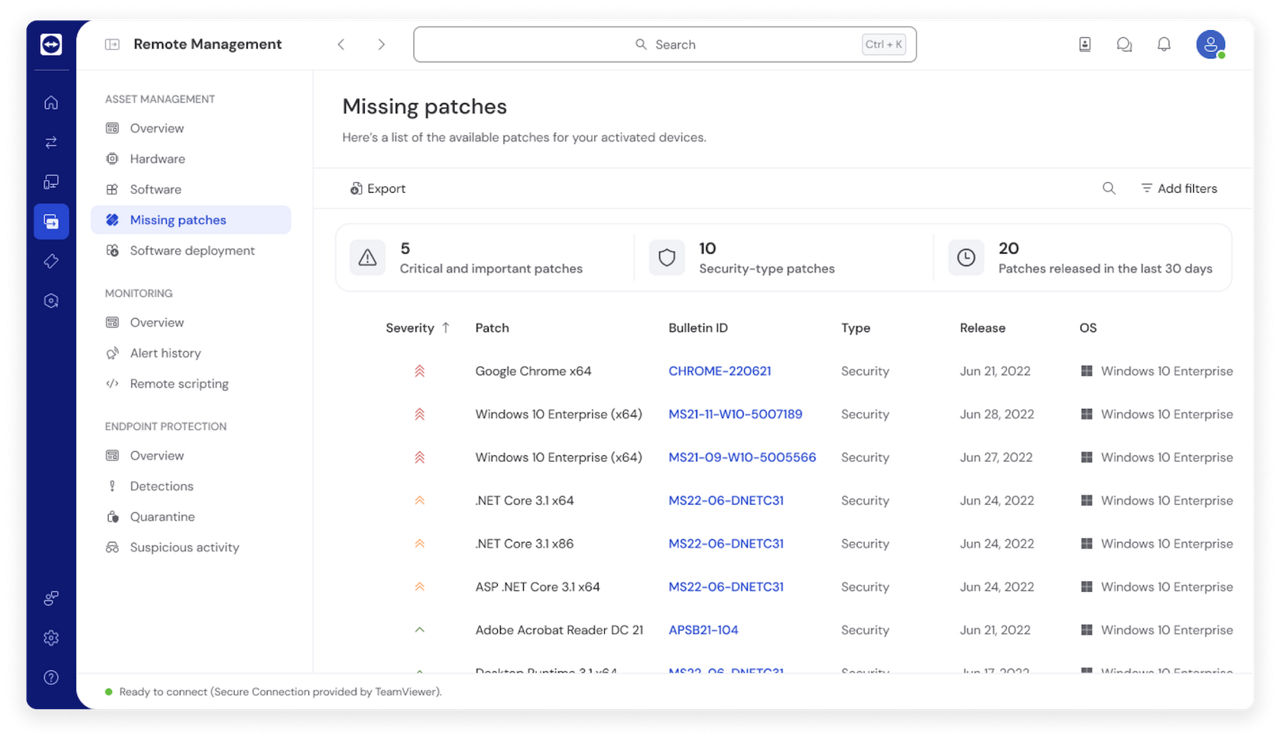Viewport: 1280px width, 741px height.
Task: Click the clock icon for recent patches
Action: [x=966, y=258]
